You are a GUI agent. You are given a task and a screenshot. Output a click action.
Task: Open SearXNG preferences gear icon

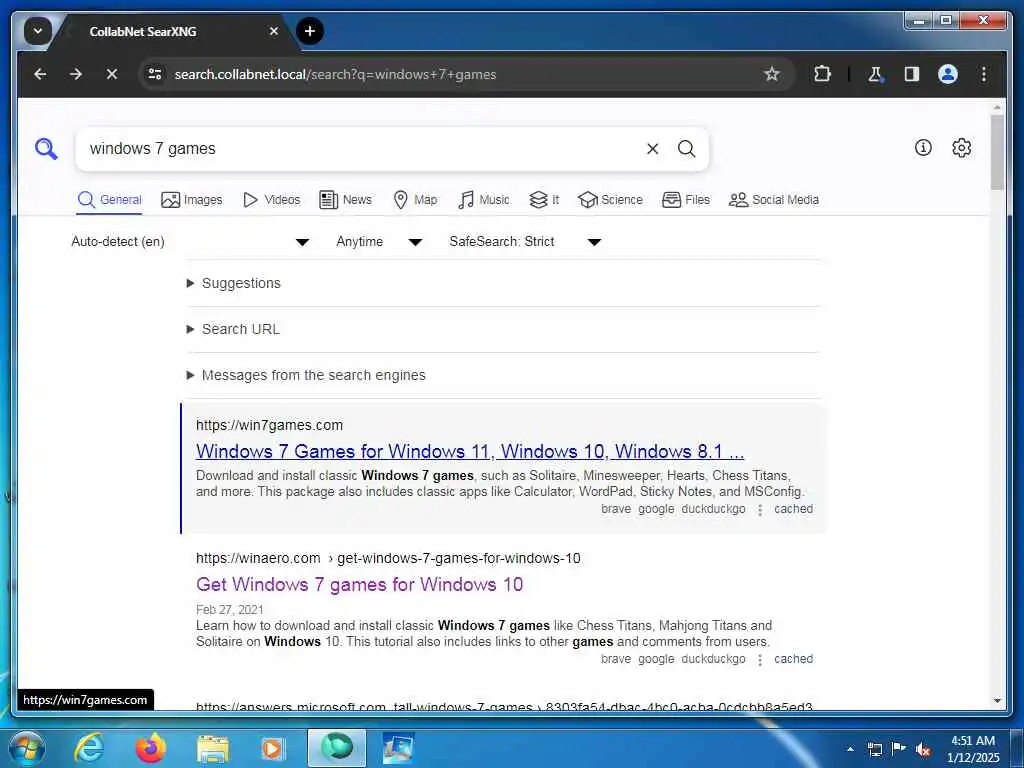pyautogui.click(x=961, y=148)
